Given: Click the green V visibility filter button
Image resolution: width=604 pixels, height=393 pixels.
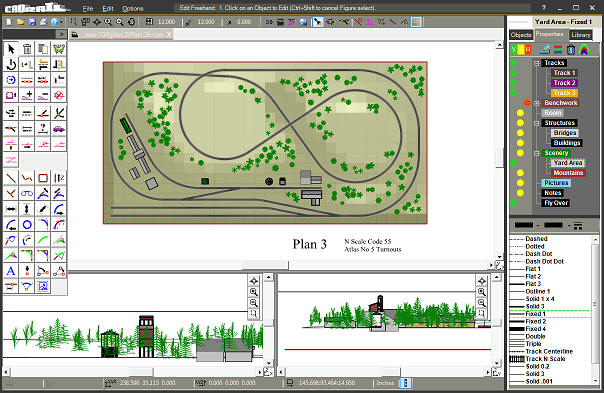Looking at the screenshot, I should coord(513,49).
